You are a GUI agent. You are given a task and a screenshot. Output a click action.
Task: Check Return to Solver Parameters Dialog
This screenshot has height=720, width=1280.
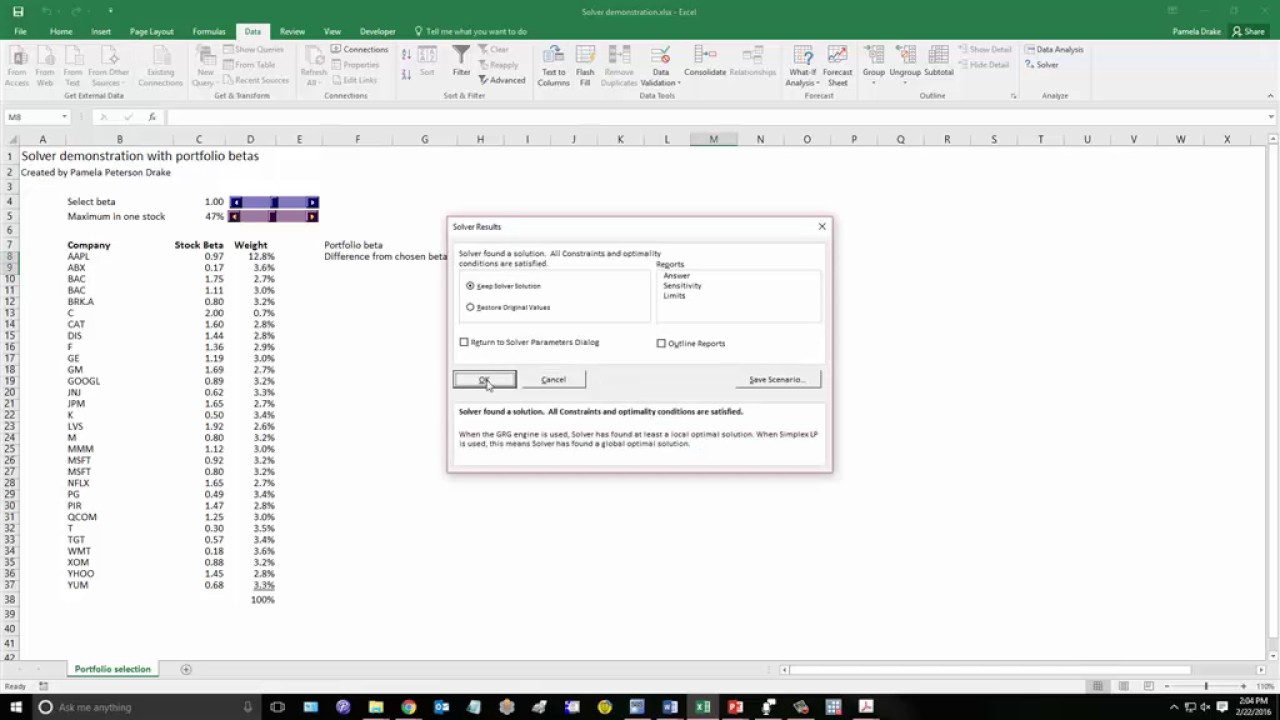pos(529,342)
